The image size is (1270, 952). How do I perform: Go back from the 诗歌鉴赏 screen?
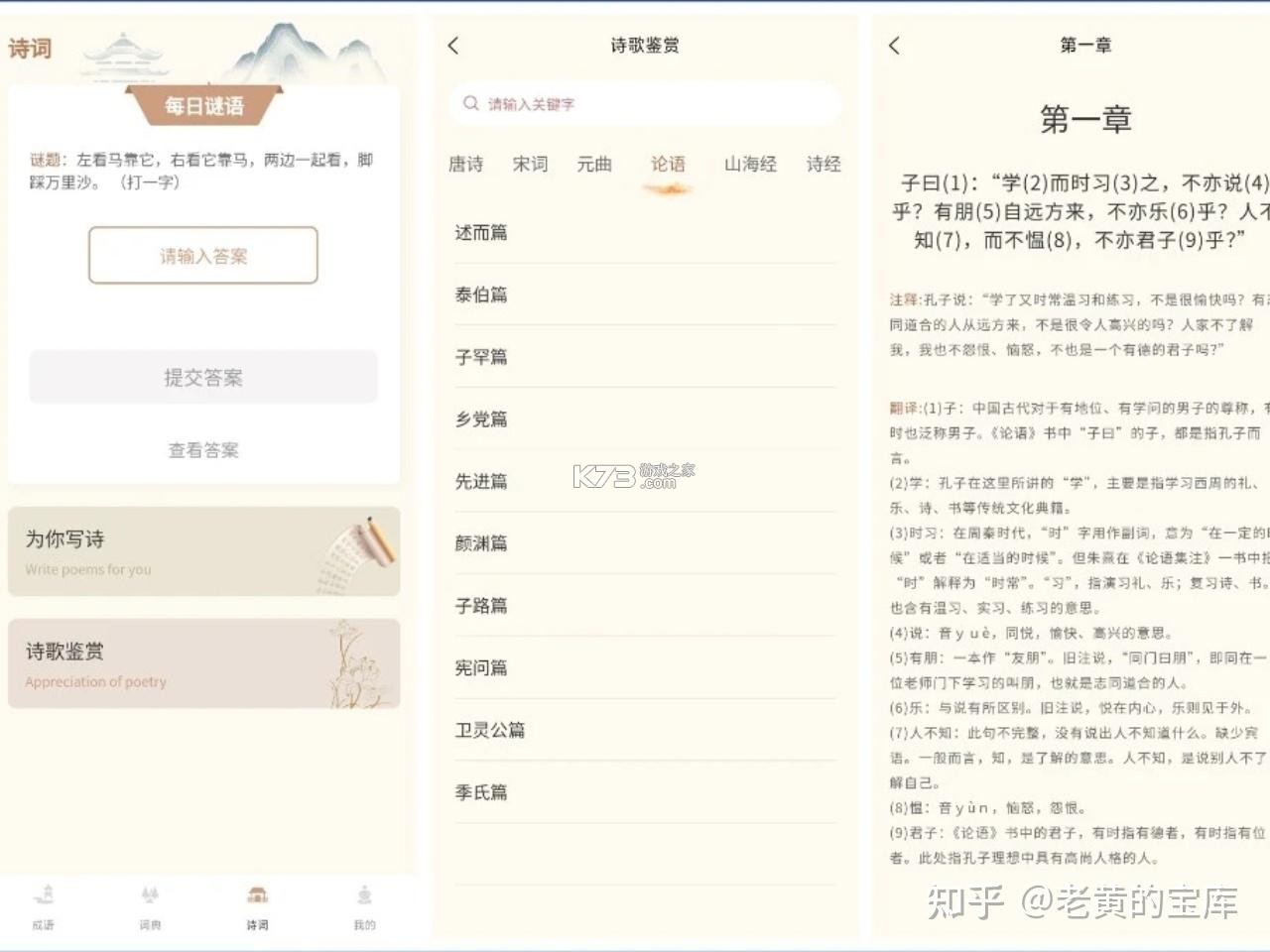pyautogui.click(x=453, y=46)
